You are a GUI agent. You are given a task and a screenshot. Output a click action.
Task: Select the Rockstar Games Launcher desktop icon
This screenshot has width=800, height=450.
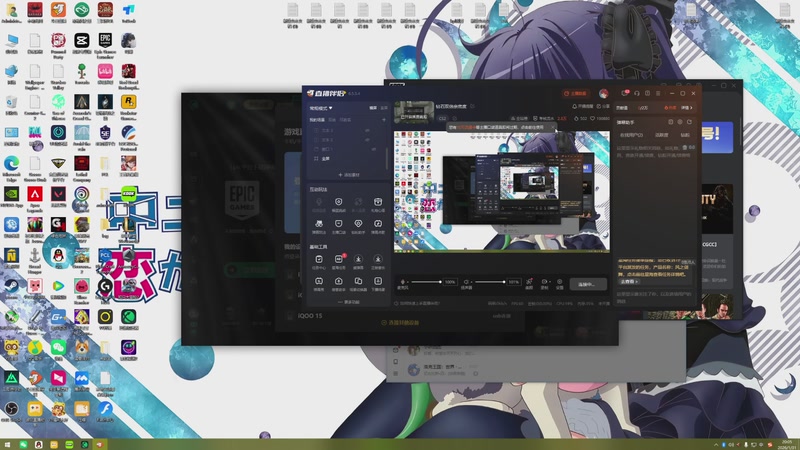[x=129, y=102]
